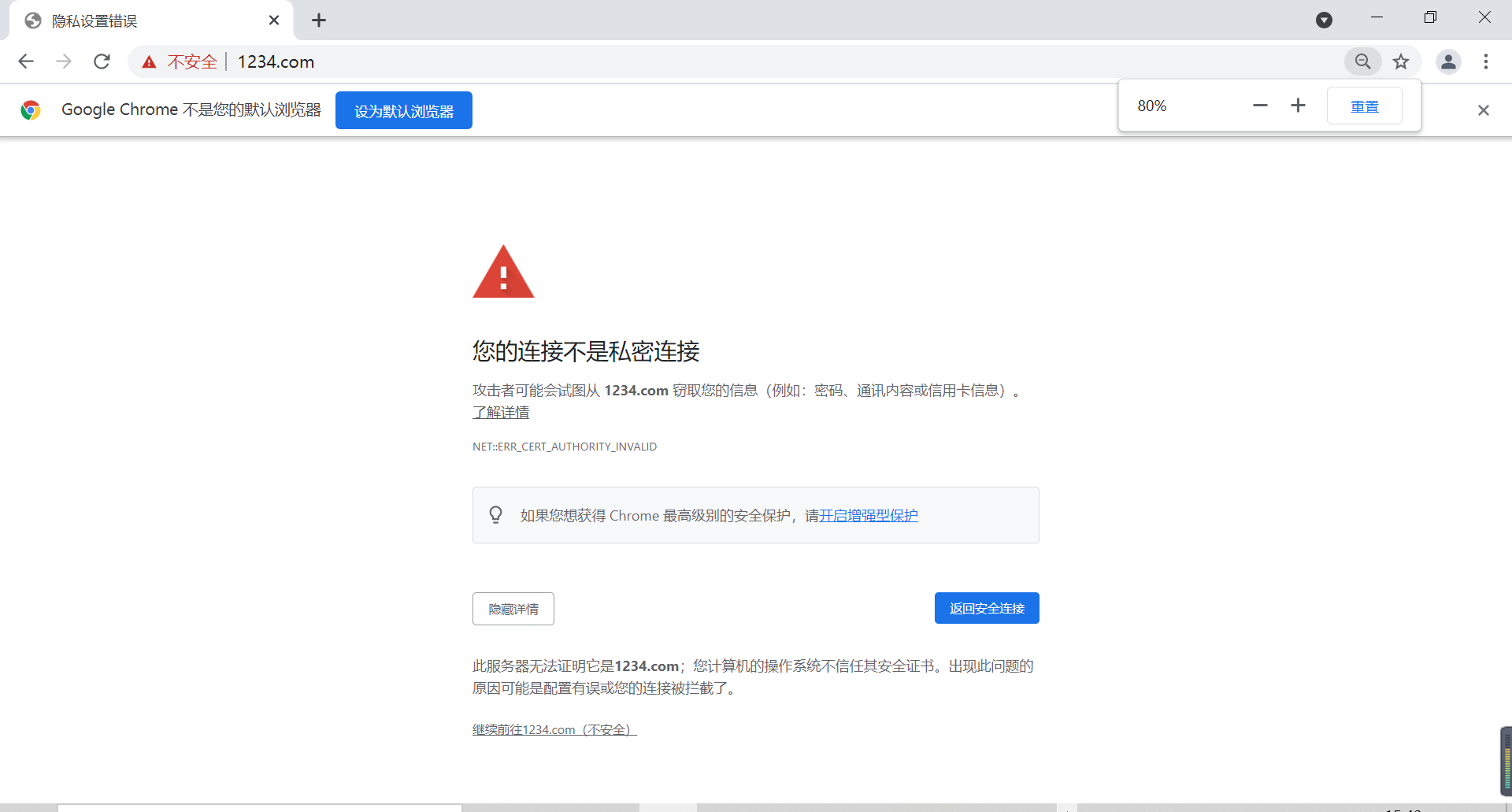Select the 隐私设置错误 tab
Viewport: 1512px width, 812px height.
pos(151,21)
